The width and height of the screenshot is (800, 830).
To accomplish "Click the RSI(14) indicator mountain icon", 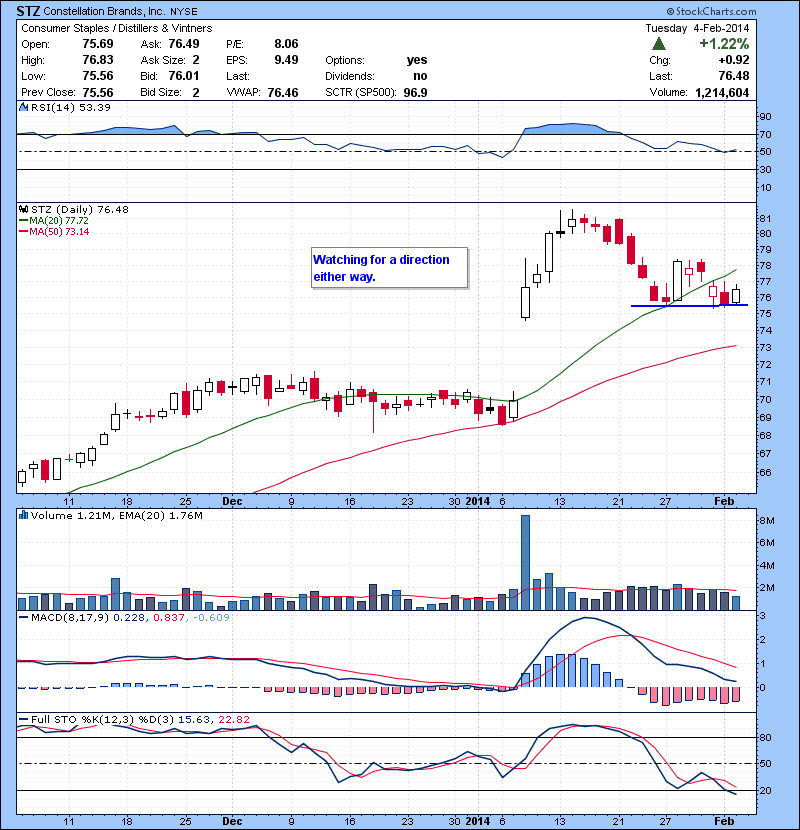I will point(23,107).
